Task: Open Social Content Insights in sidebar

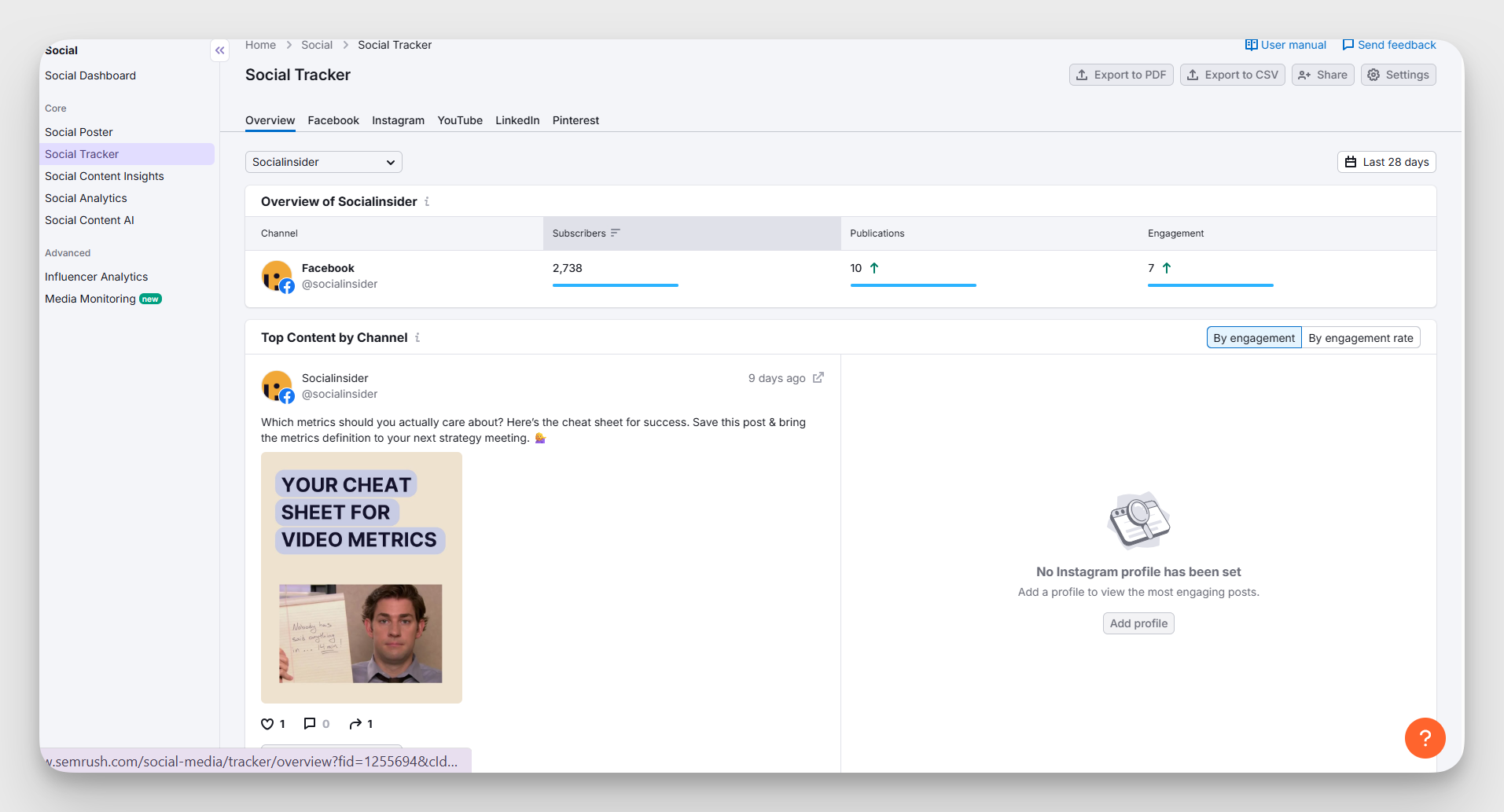Action: pos(105,176)
